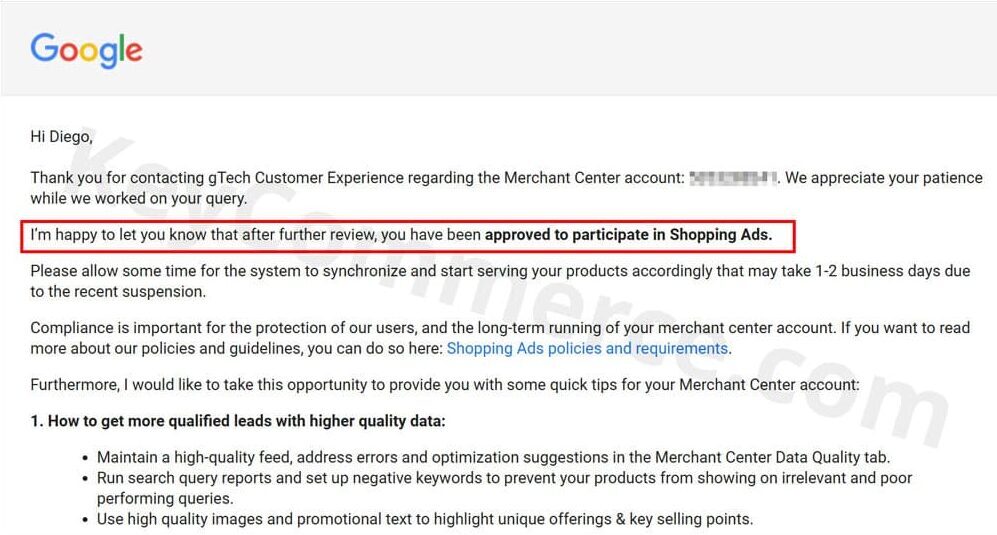Click the Google logo in header
Screen dimensions: 997x535
pos(86,49)
